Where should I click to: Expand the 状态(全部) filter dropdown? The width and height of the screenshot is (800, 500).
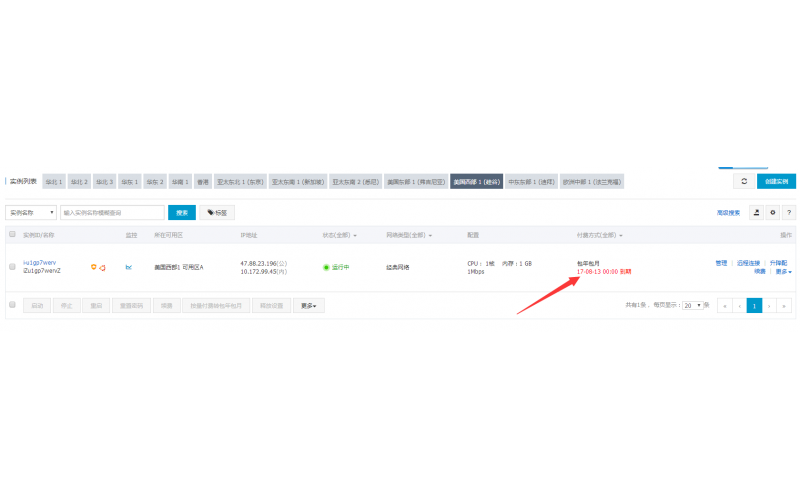click(343, 235)
